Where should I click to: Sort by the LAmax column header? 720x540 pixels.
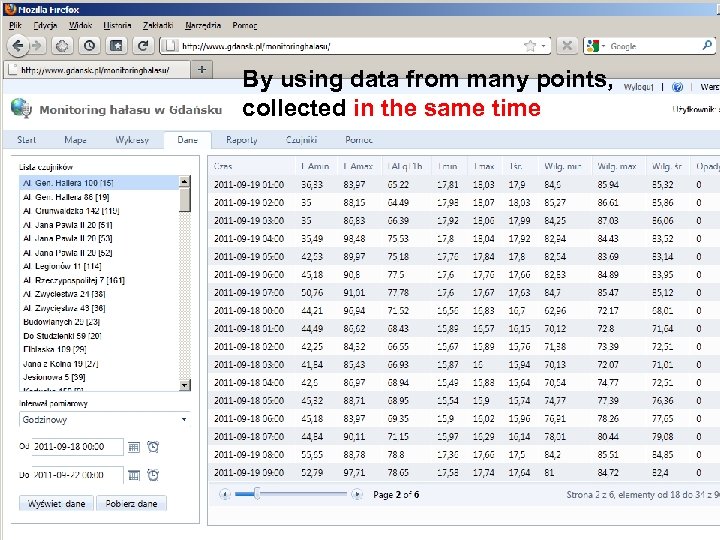tap(359, 166)
